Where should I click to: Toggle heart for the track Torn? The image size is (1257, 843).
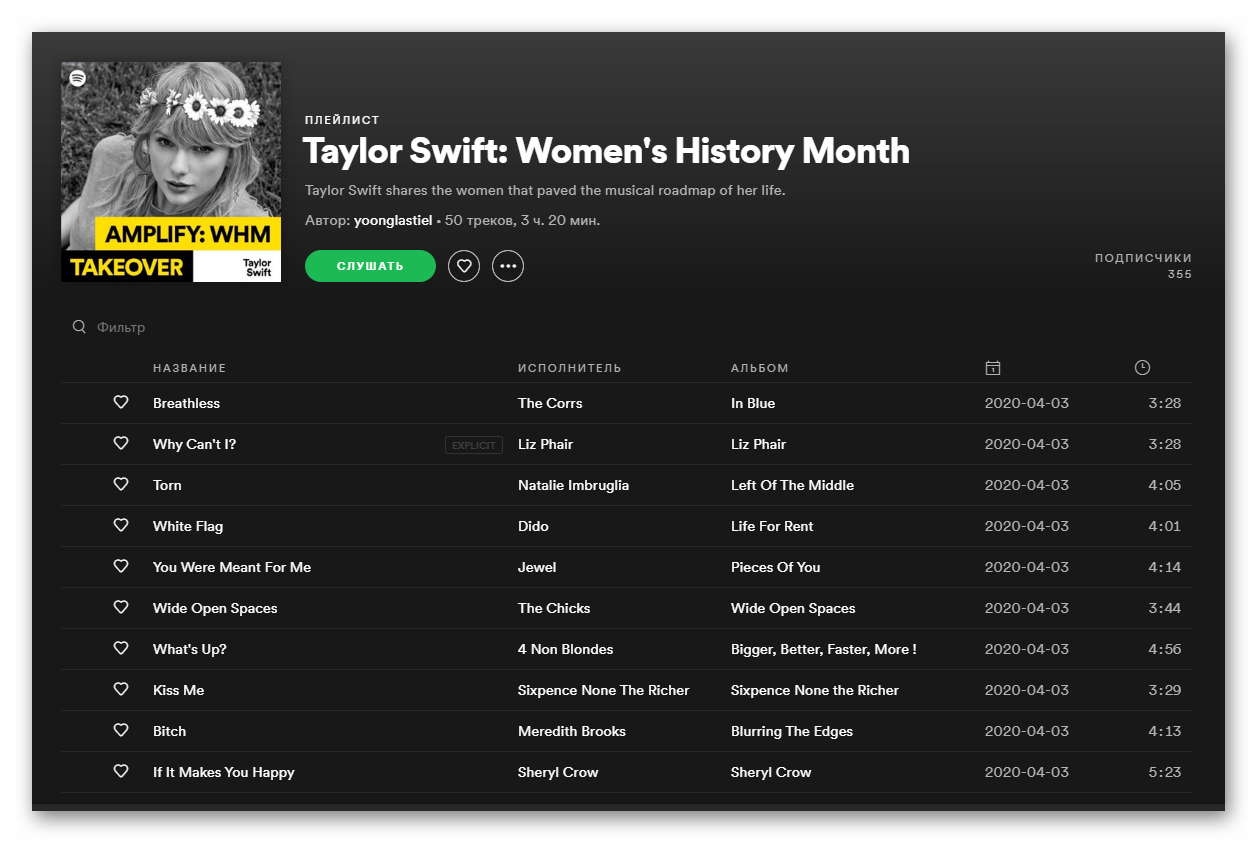[121, 484]
